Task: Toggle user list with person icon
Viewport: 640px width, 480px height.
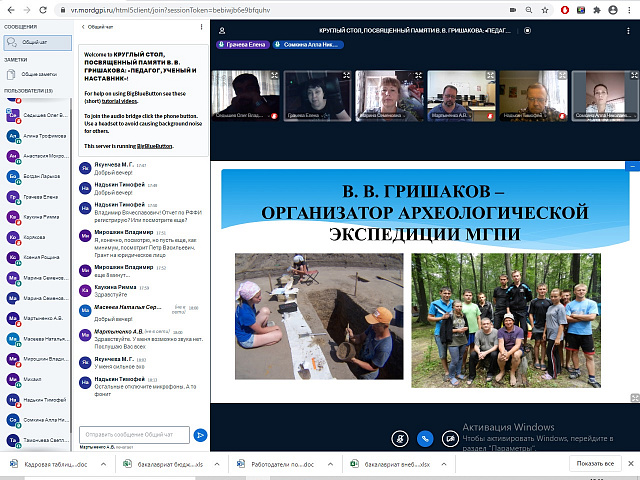Action: pos(222,31)
